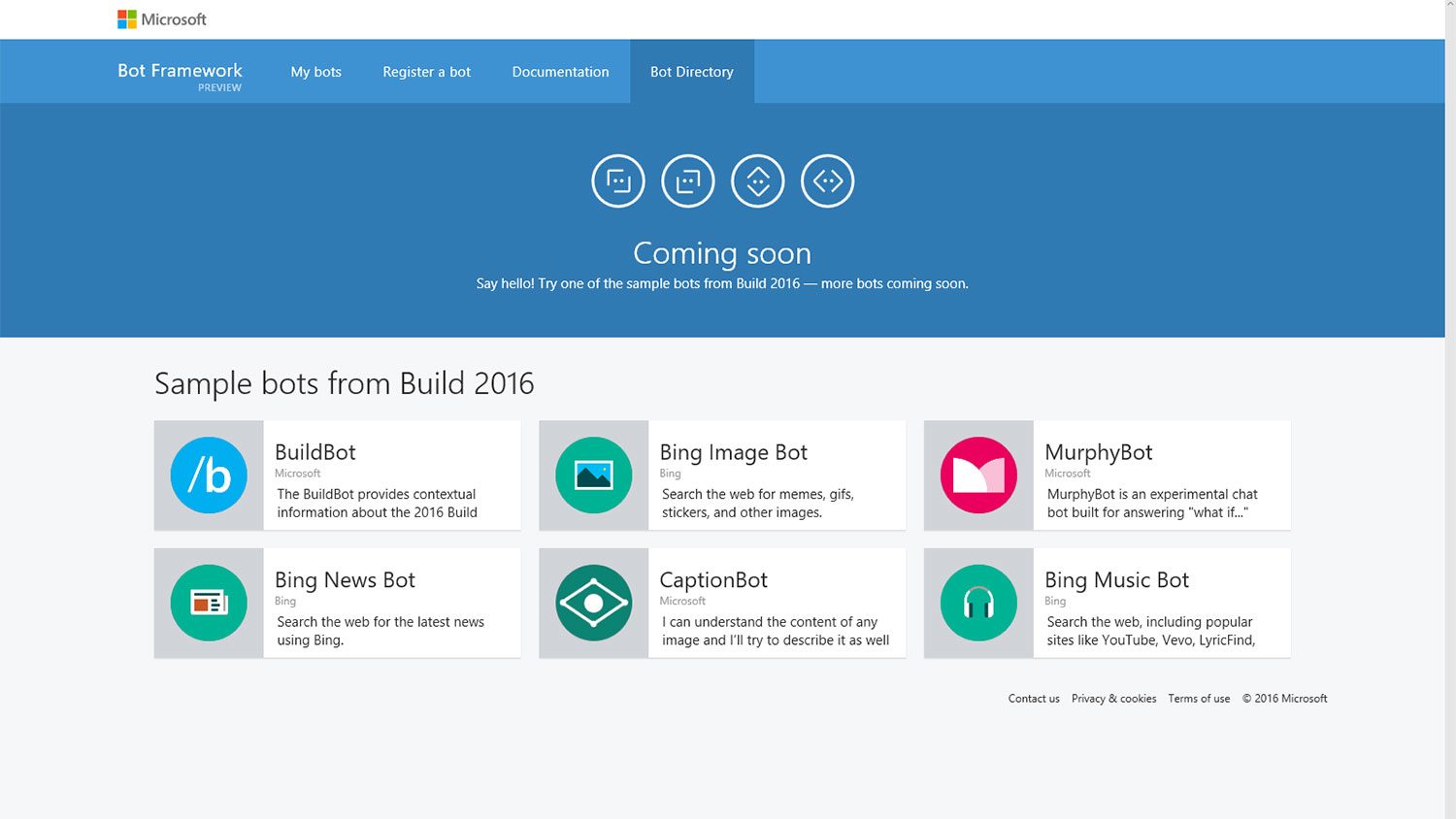Click 'I can understand the content' description

click(x=776, y=631)
